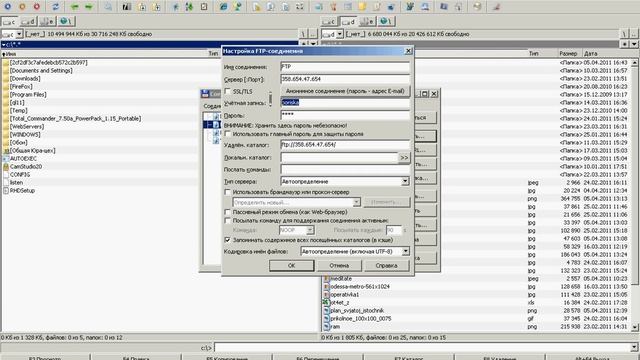Screen dimensions: 640x360
Task: Open file search via magnifier icon
Action: [108, 7]
